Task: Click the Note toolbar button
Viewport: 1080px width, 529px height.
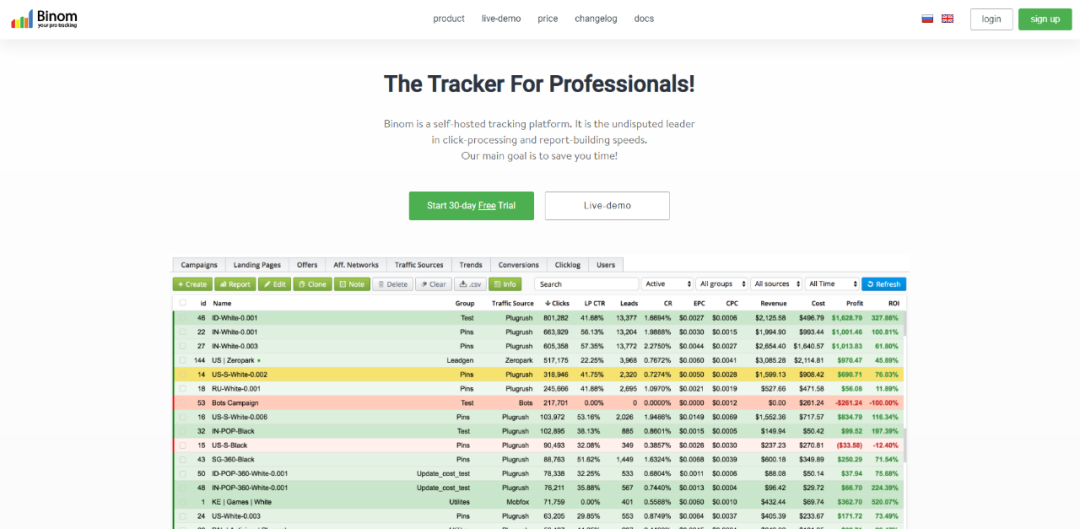Action: [352, 284]
